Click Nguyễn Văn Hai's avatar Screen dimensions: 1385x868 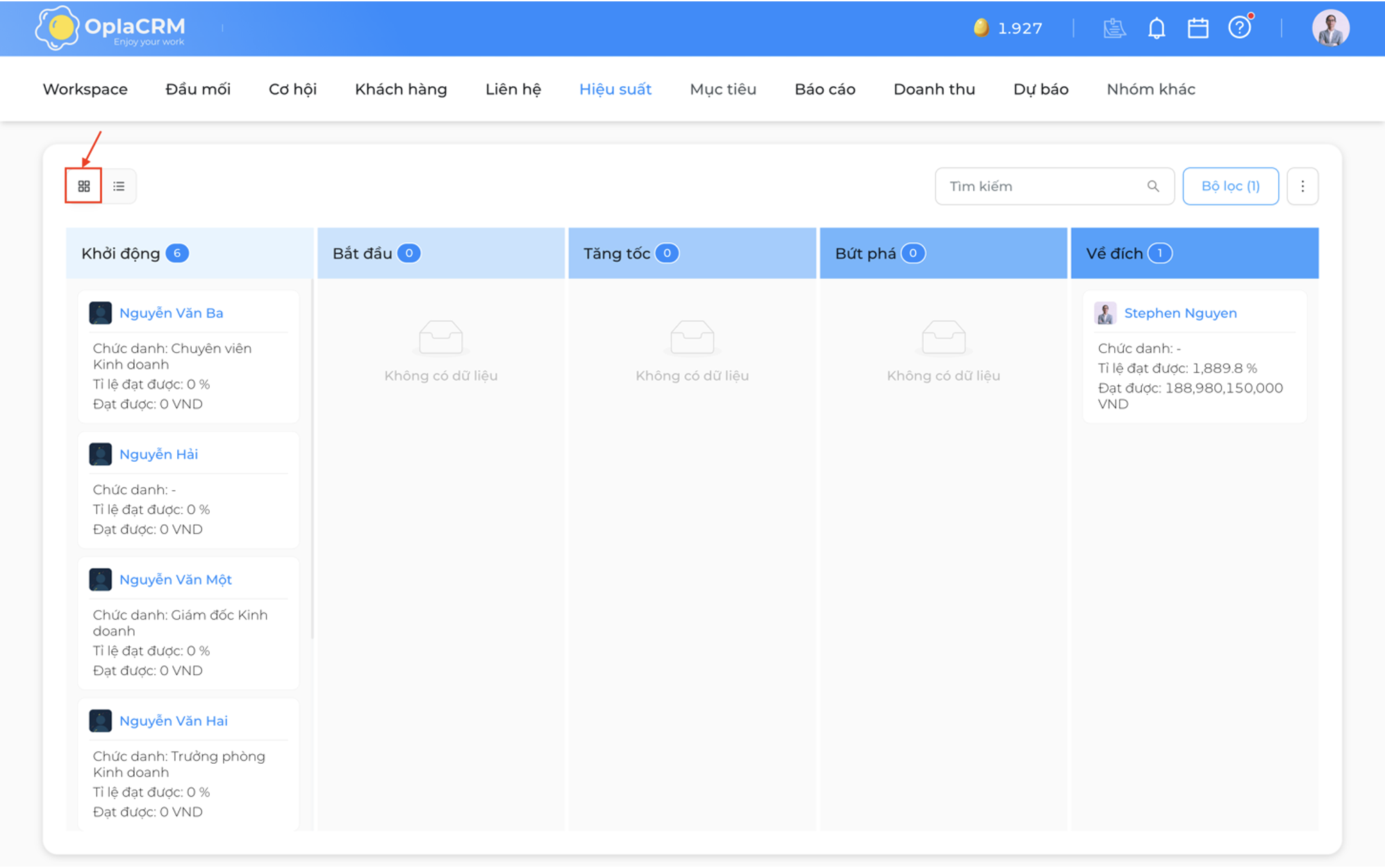(101, 721)
